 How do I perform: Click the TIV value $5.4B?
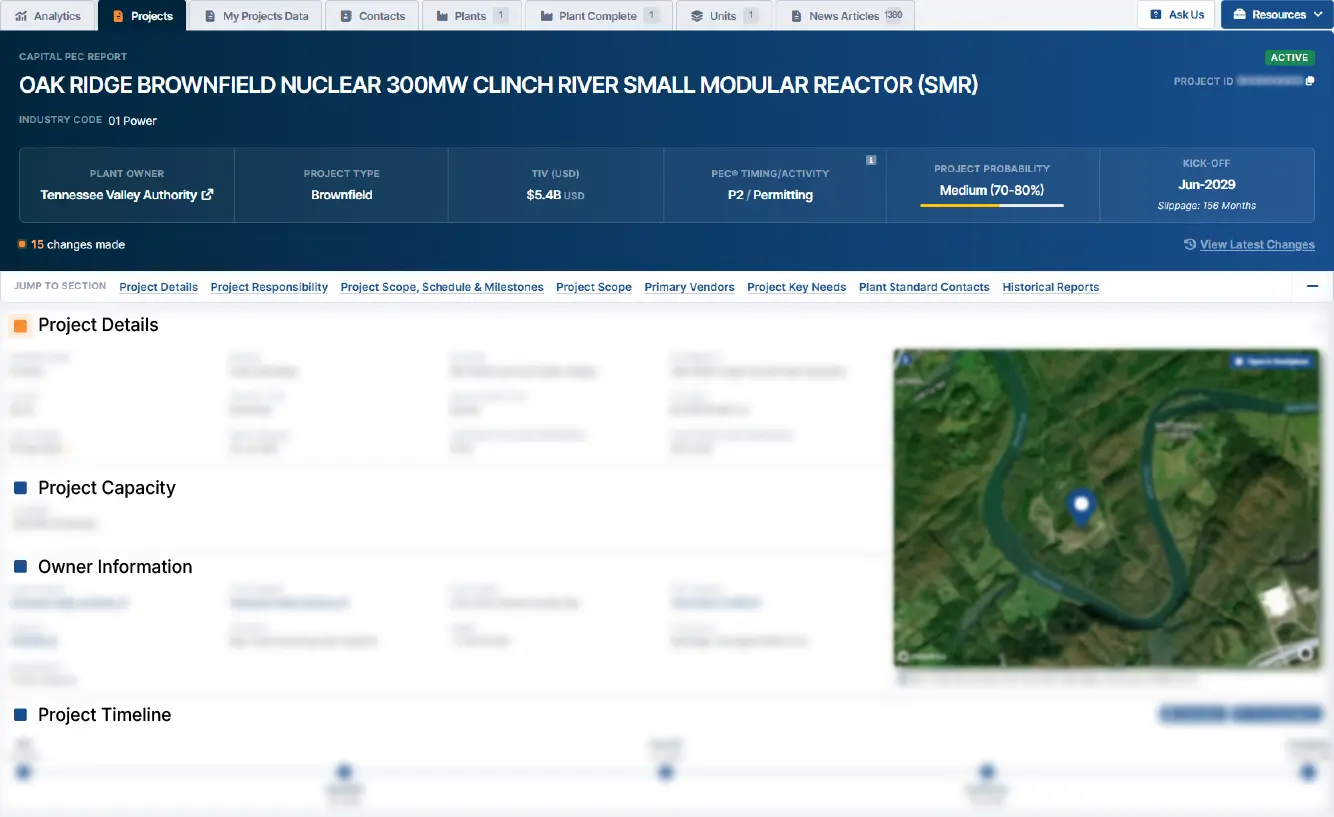coord(544,195)
